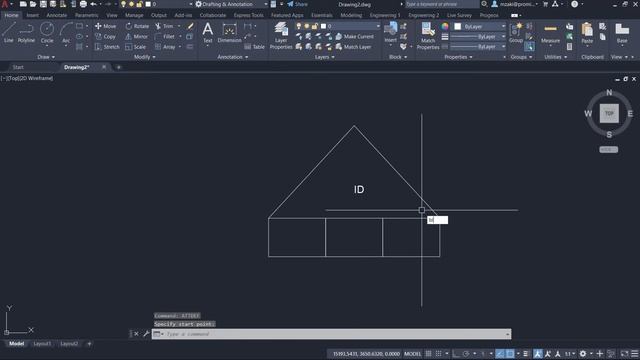
Task: Toggle object snap in status bar
Action: click(x=510, y=353)
